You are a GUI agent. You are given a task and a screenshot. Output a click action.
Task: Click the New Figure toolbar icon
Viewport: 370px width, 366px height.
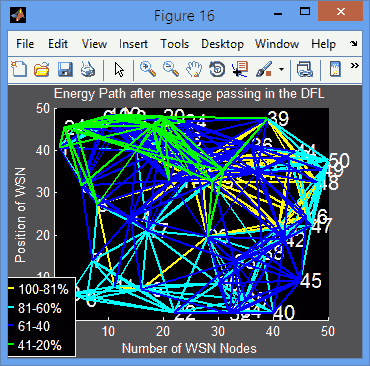click(x=19, y=69)
